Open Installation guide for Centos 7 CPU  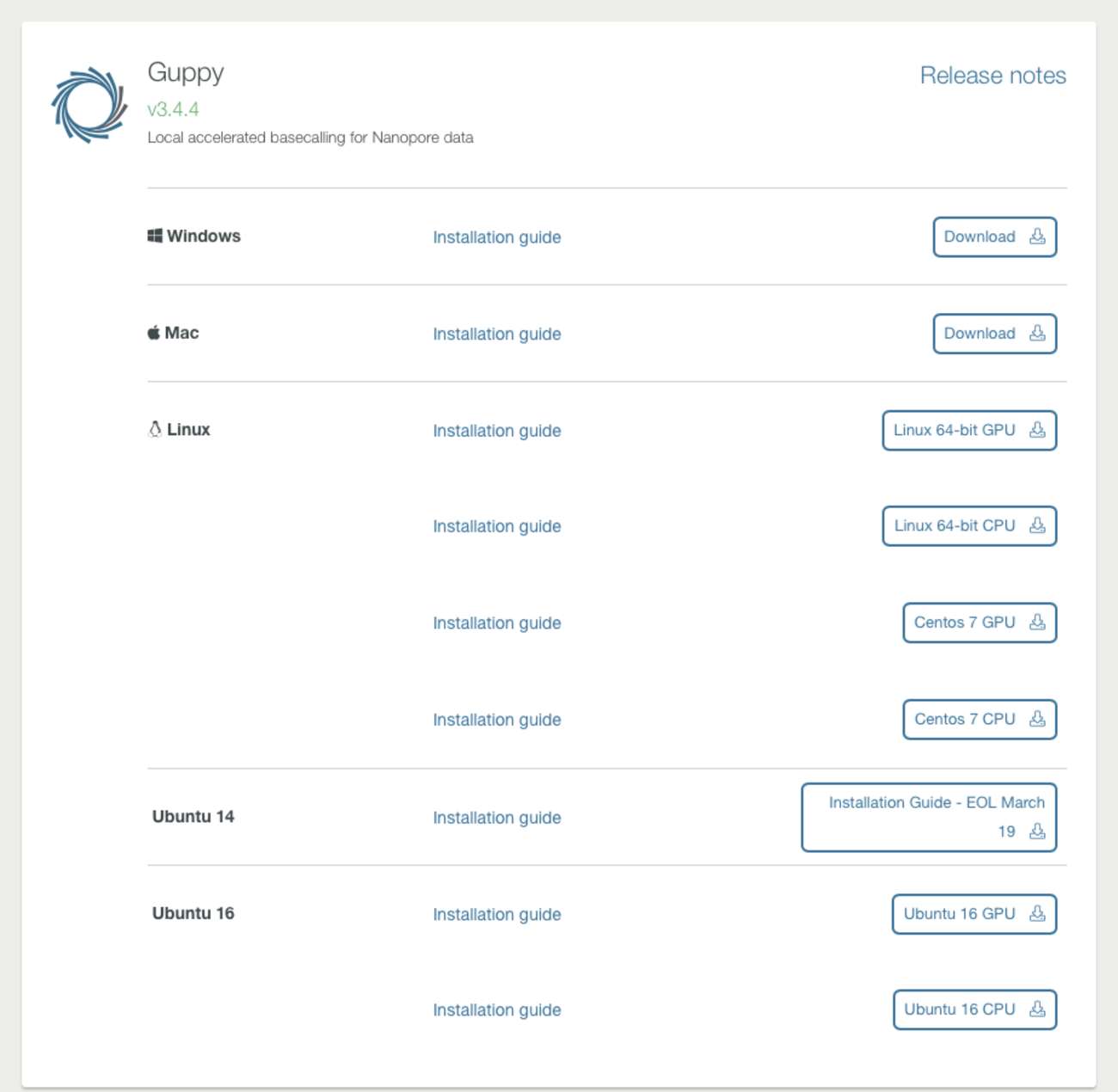click(x=497, y=720)
